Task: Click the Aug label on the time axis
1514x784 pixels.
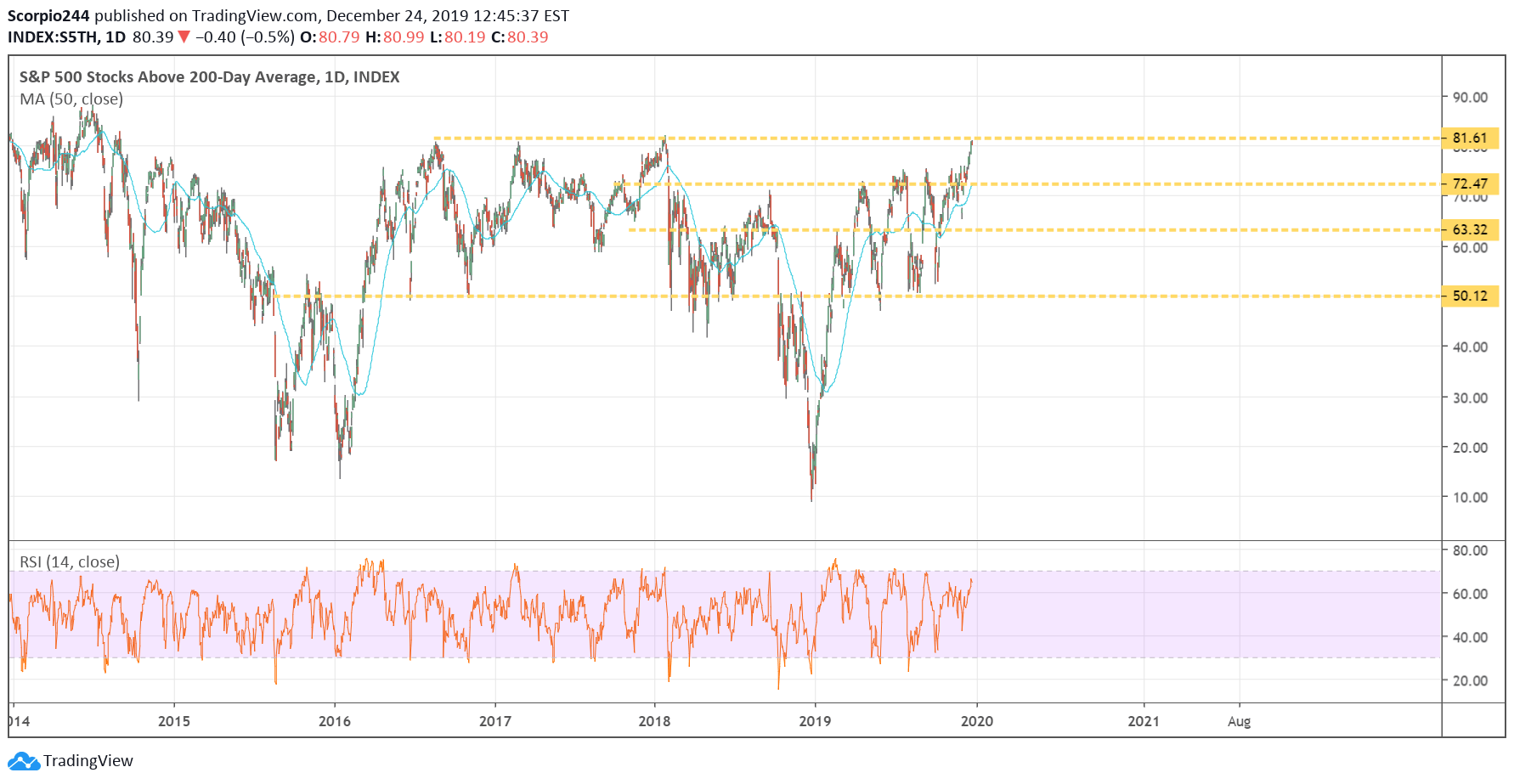Action: (1240, 721)
